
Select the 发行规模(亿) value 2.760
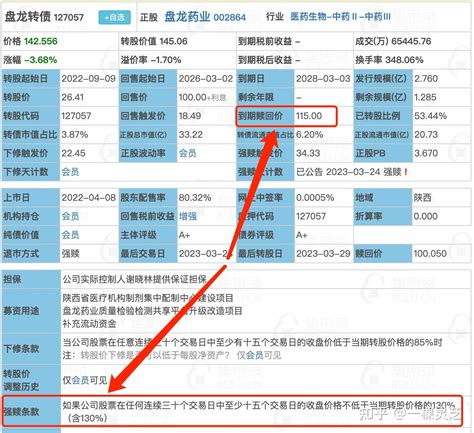click(x=426, y=79)
